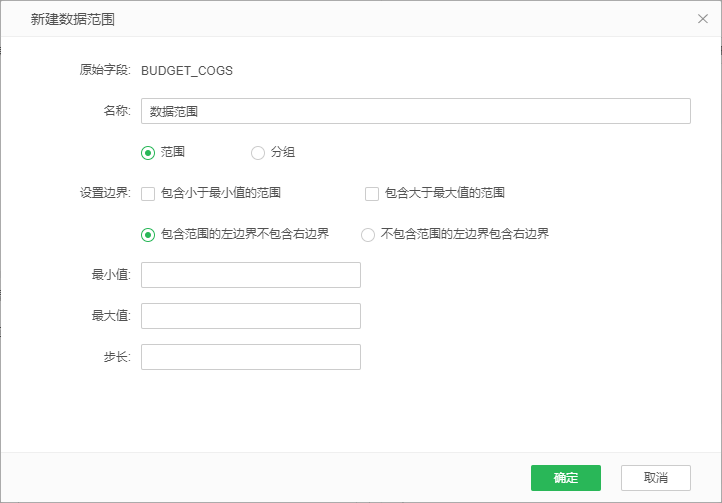Focus the 最大值 input box
This screenshot has height=503, width=722.
coord(250,316)
